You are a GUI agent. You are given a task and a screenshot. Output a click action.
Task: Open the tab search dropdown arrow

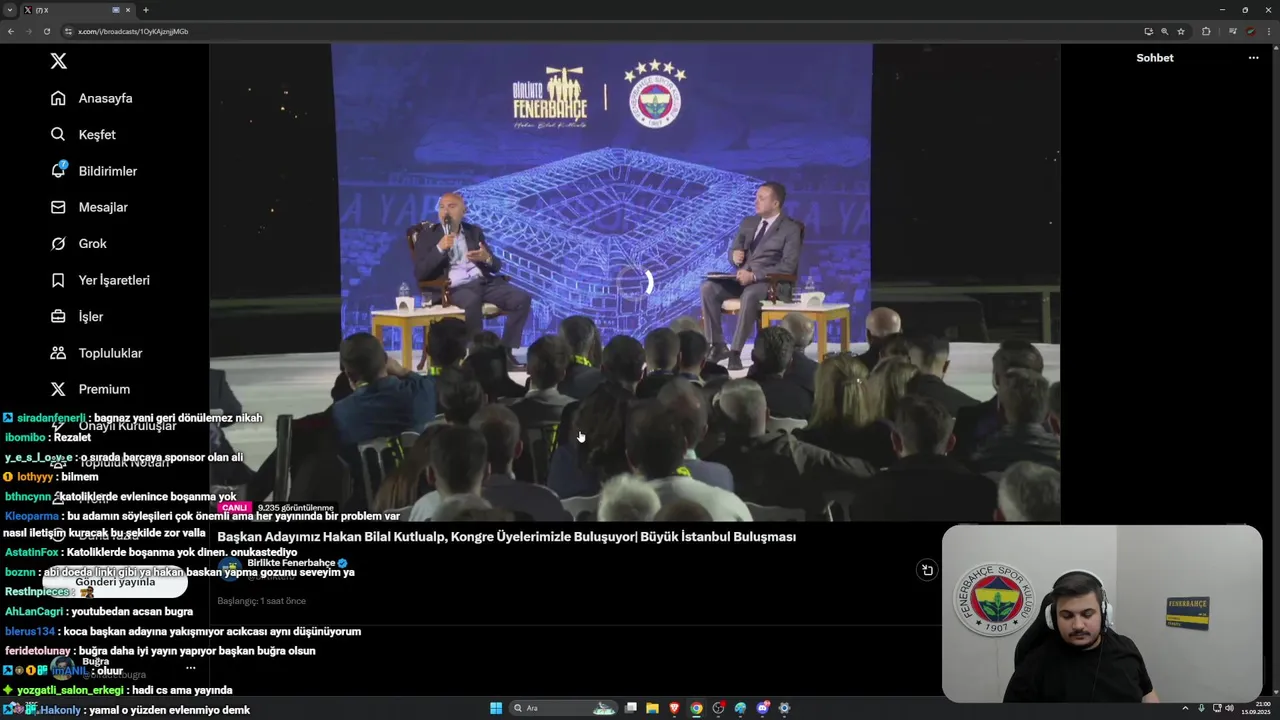10,10
